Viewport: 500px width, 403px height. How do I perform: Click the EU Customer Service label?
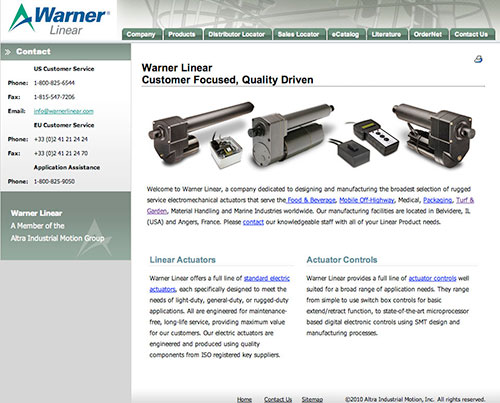click(x=64, y=125)
